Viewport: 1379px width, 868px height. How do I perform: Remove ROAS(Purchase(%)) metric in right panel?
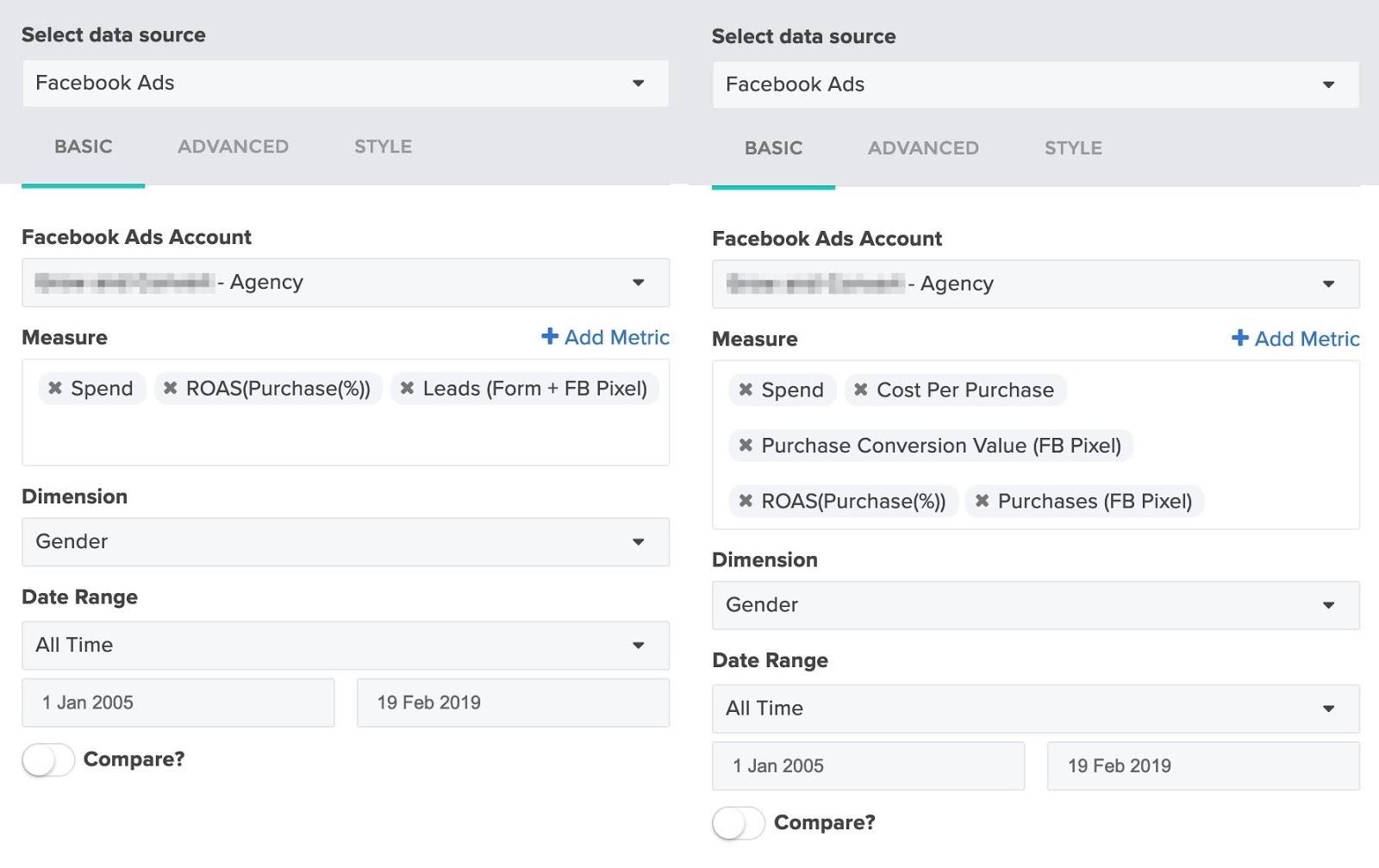point(746,502)
